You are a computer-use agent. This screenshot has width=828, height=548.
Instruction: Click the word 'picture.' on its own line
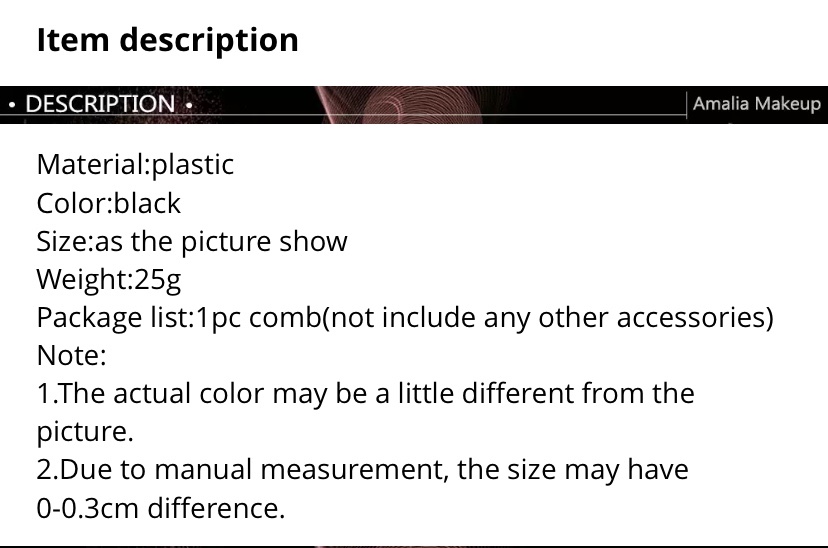pyautogui.click(x=85, y=432)
